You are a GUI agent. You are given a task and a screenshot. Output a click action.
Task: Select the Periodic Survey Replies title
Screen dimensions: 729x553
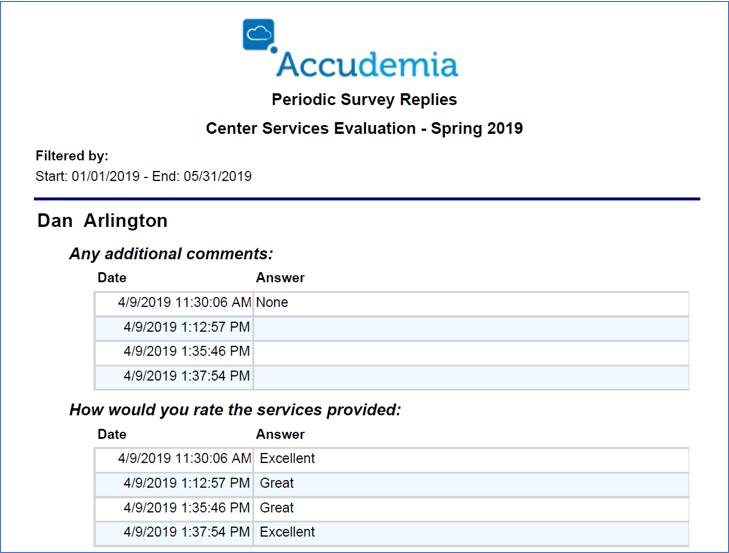[x=364, y=100]
